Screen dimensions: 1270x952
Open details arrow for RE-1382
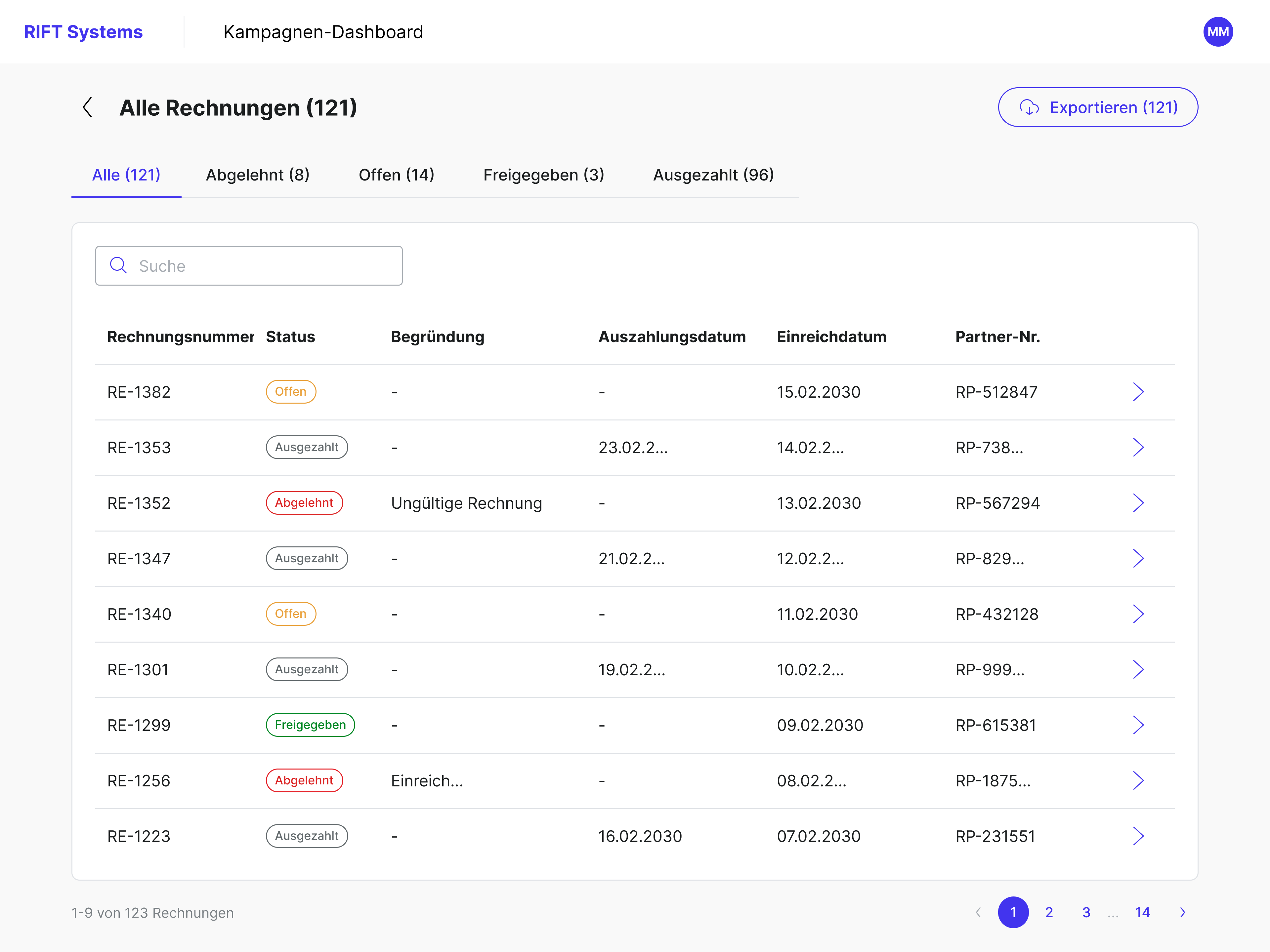1138,392
